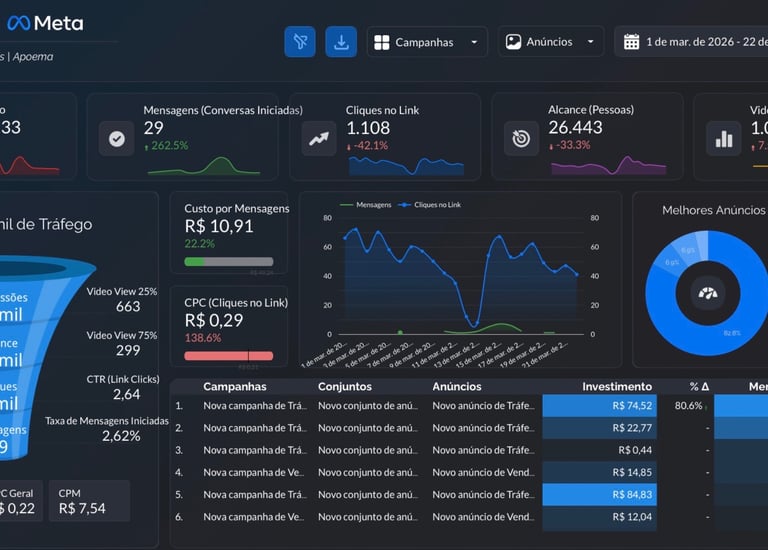The height and width of the screenshot is (550, 768).
Task: Click the Video View 25% value 663
Action: (x=128, y=307)
